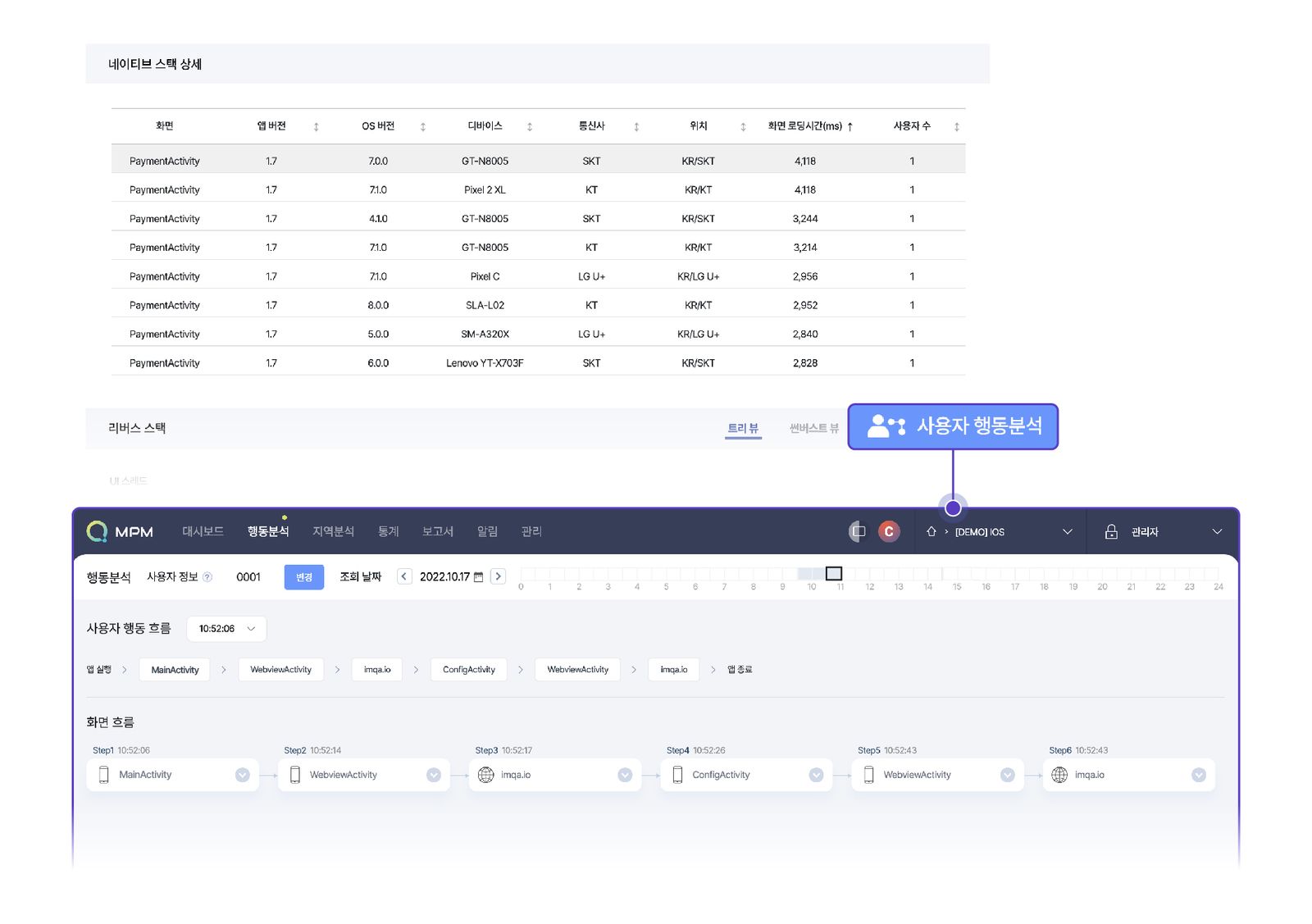This screenshot has width=1312, height=924.
Task: Select the row with device Lenovo YT-X703F
Action: tap(538, 362)
